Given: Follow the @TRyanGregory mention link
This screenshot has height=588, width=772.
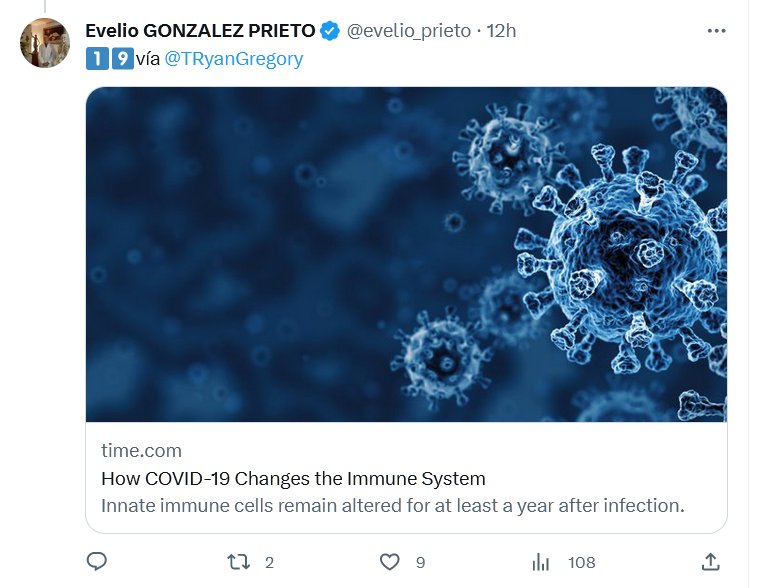Looking at the screenshot, I should (233, 59).
